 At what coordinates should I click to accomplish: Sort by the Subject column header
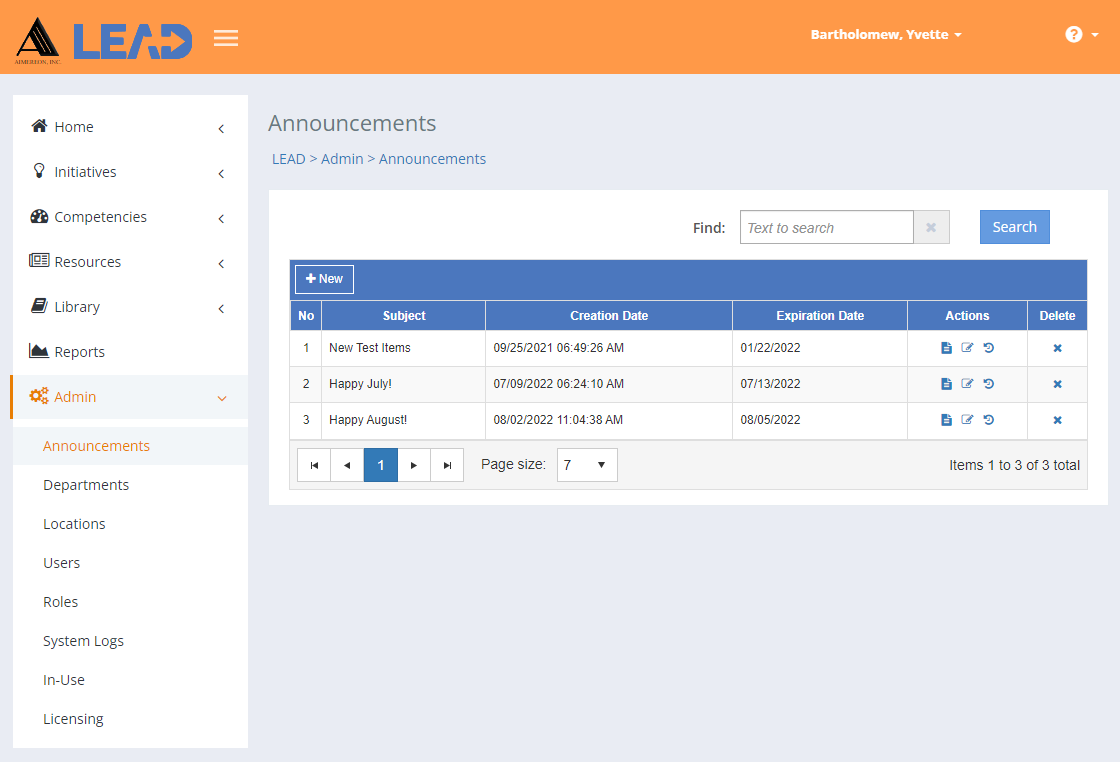pos(404,316)
